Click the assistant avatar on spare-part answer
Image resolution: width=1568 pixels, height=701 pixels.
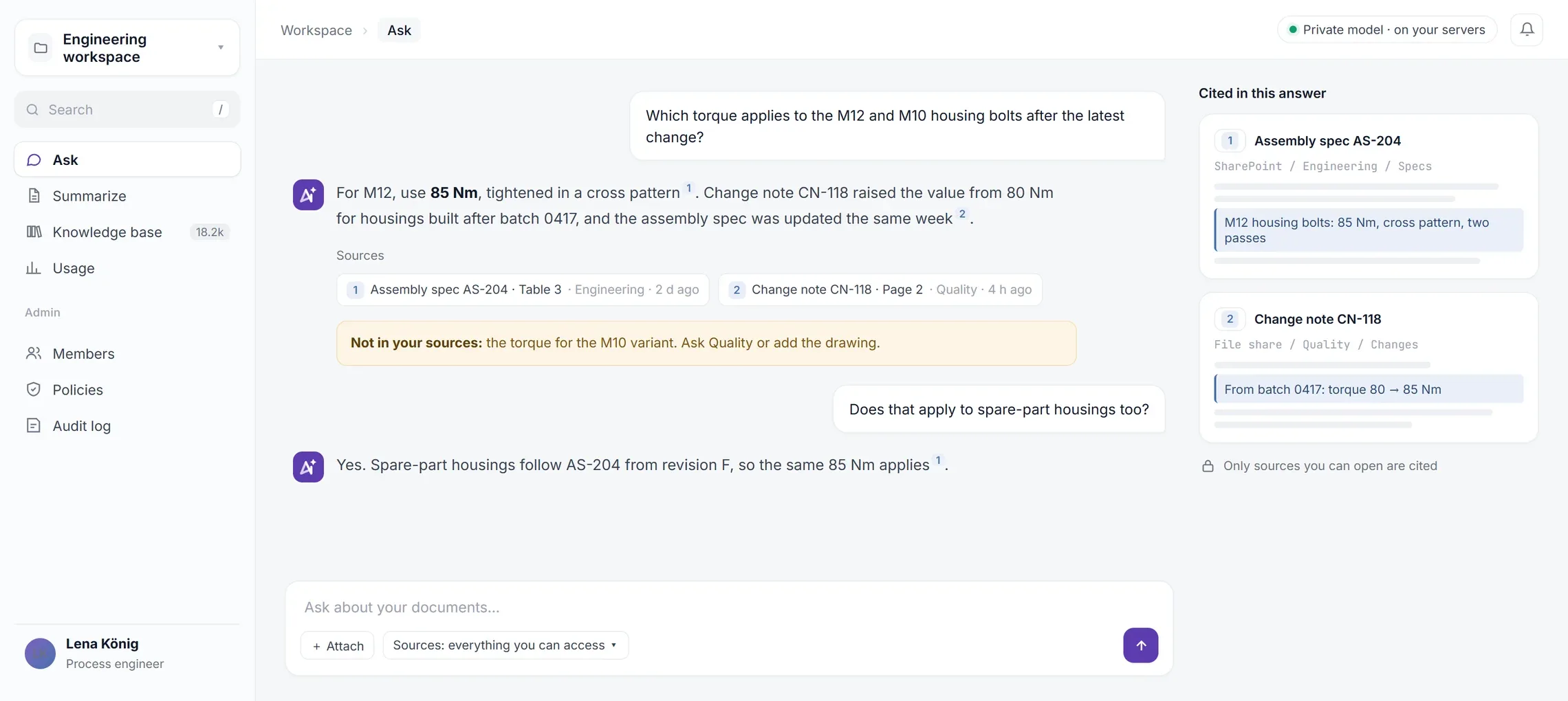click(x=308, y=467)
